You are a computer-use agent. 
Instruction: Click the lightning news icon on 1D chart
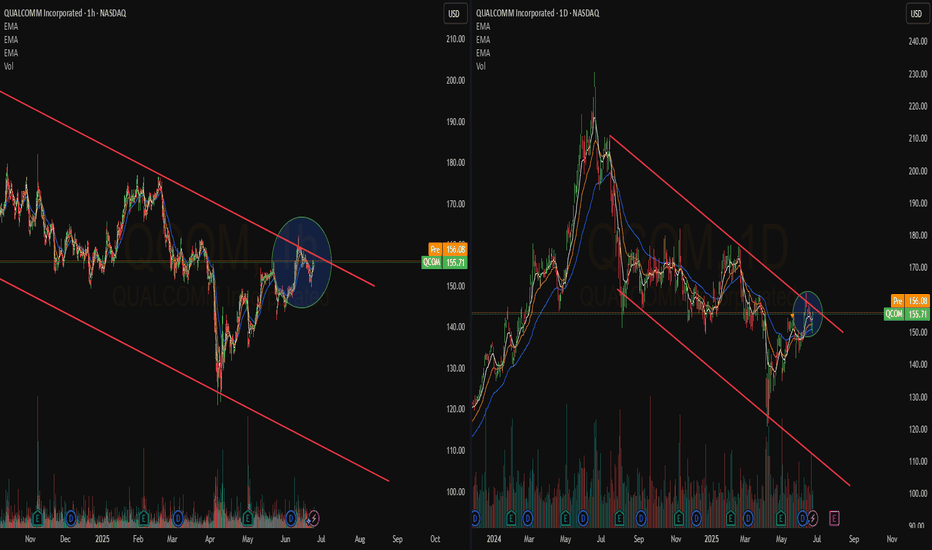point(813,518)
